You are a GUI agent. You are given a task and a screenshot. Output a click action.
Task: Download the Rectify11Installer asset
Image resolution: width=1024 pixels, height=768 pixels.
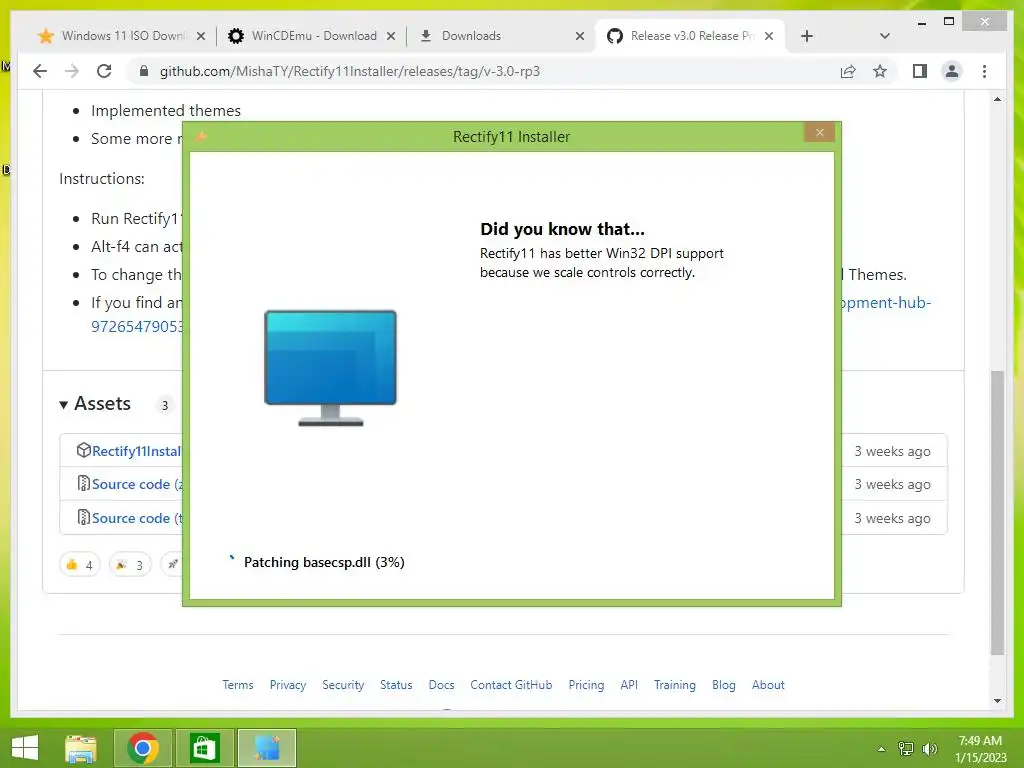coord(136,451)
